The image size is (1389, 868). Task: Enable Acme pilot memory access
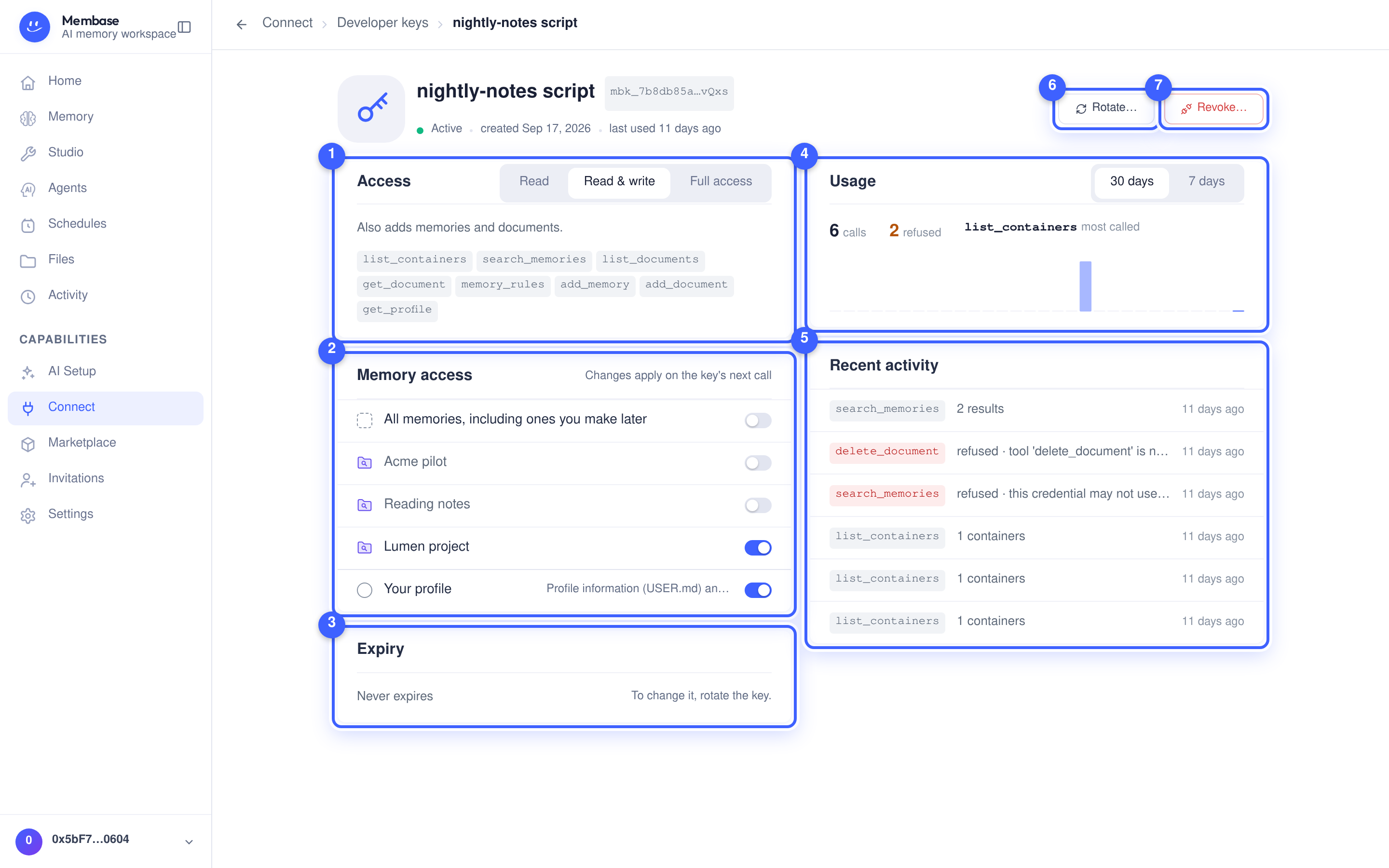(x=758, y=463)
